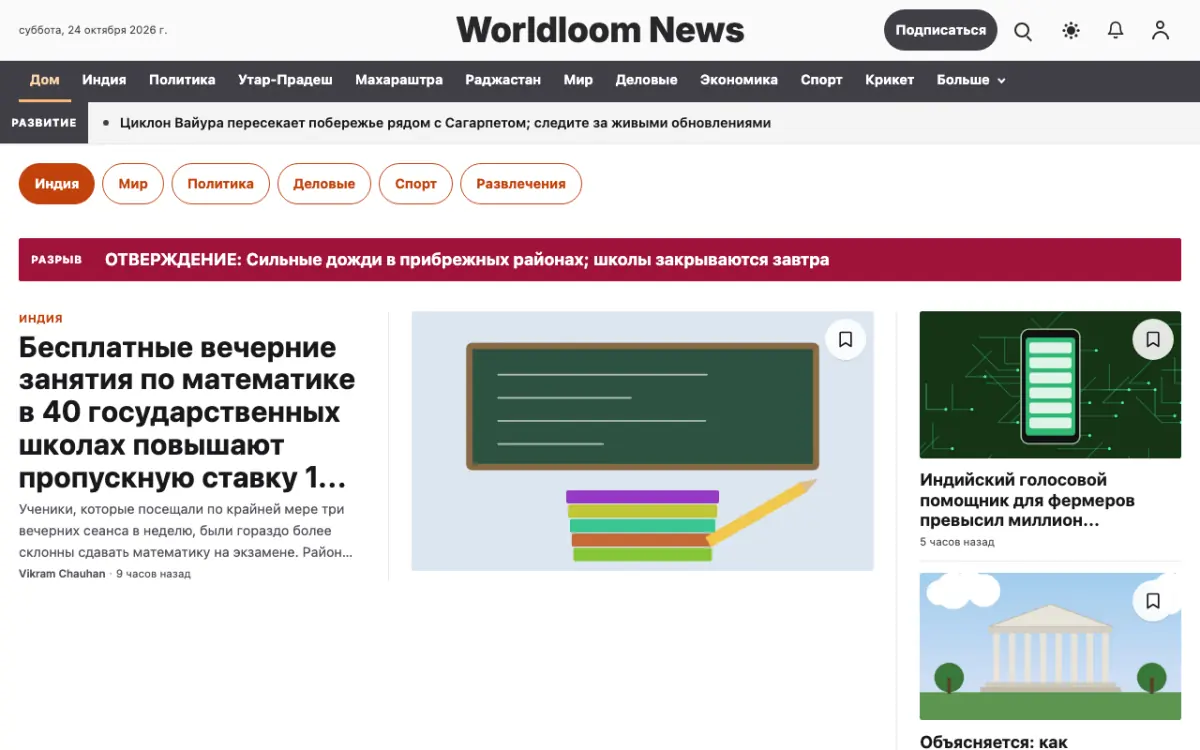Click the article summary starting with Ученики
This screenshot has height=750, width=1200.
tap(186, 530)
